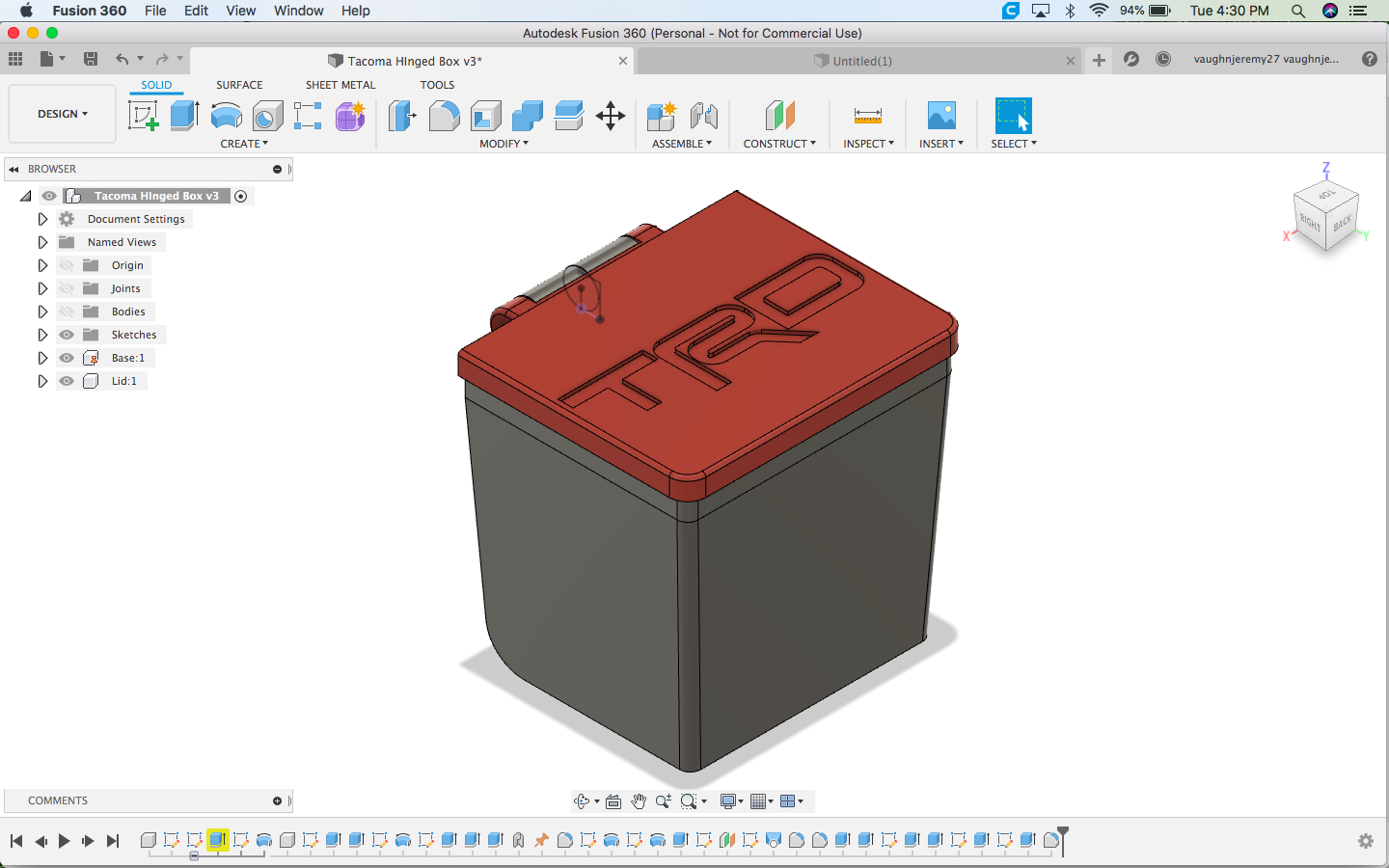Screen dimensions: 1389x868
Task: Click the RIGHT face of the ViewCube
Action: [1309, 223]
